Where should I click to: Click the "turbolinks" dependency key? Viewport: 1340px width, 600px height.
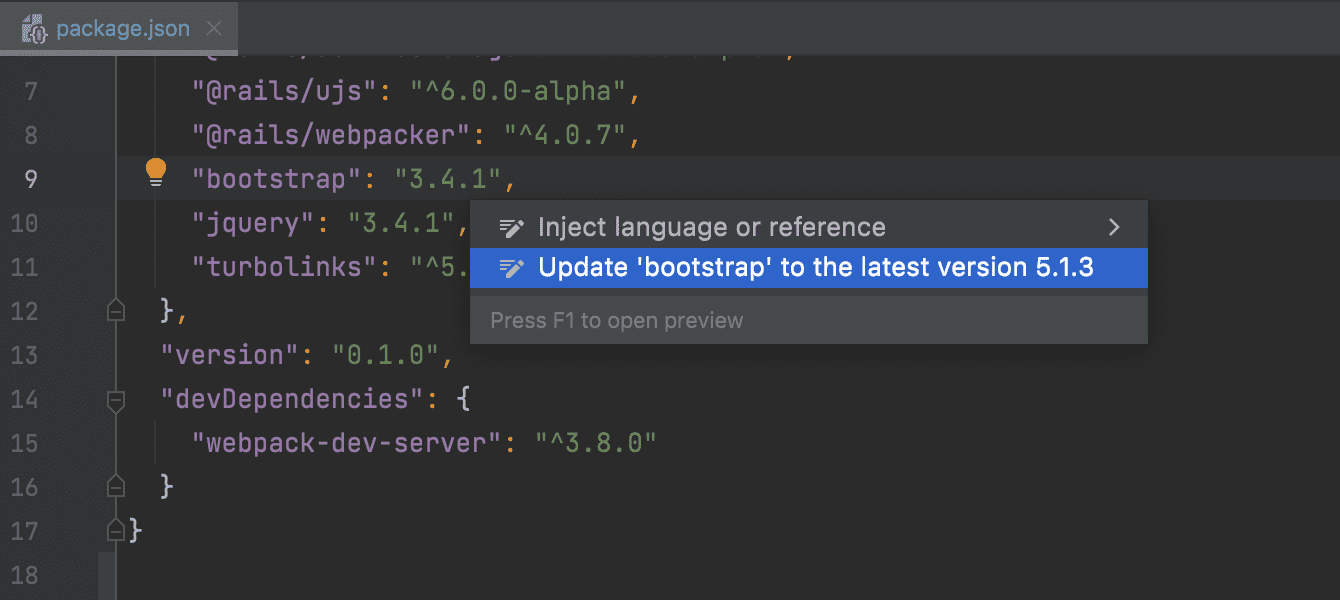pos(284,267)
